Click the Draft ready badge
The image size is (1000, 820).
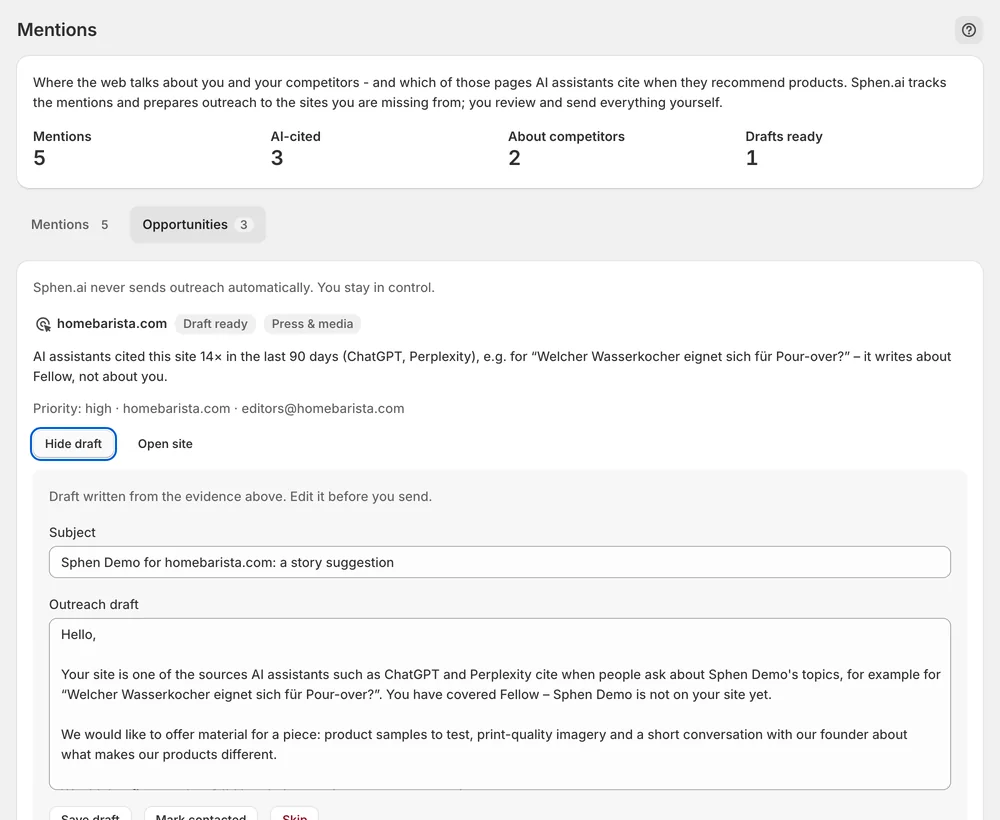pyautogui.click(x=215, y=324)
